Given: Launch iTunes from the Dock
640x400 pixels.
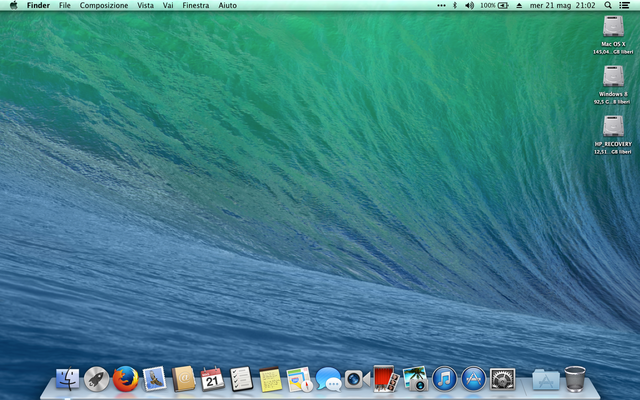Looking at the screenshot, I should (x=444, y=379).
